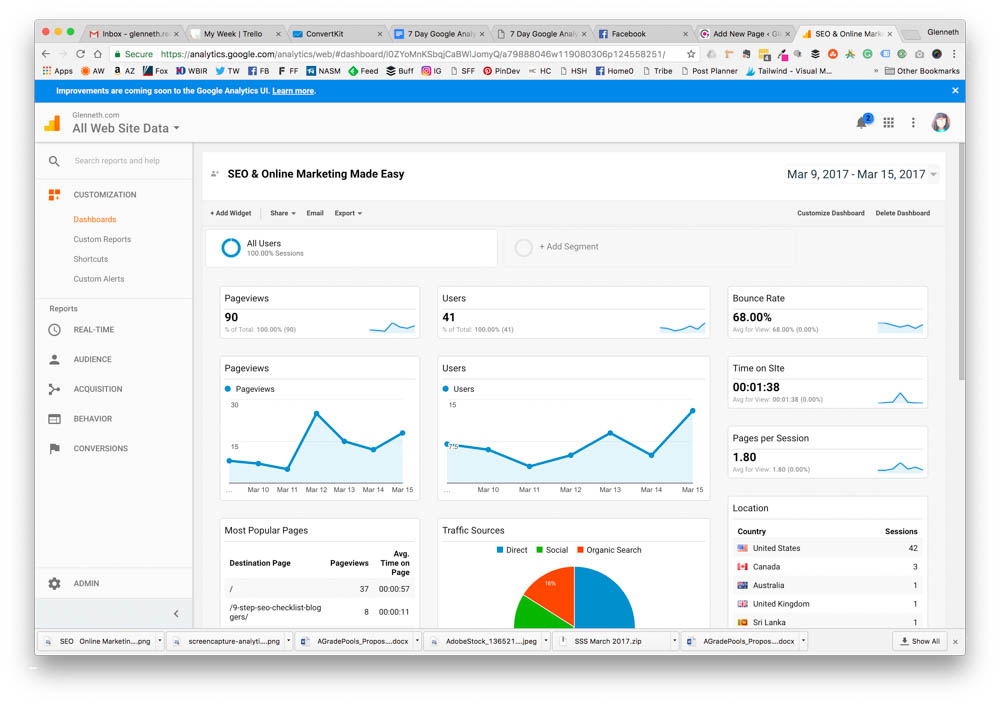The width and height of the screenshot is (1000, 705).
Task: Open Shortcuts in sidebar
Action: click(x=91, y=259)
